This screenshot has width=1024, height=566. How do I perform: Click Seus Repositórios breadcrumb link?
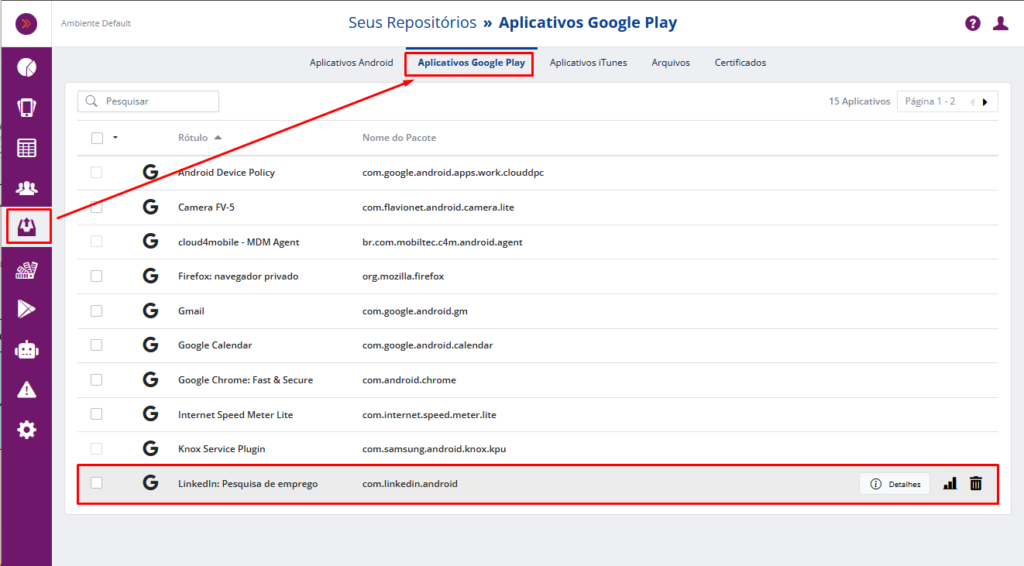(x=412, y=23)
